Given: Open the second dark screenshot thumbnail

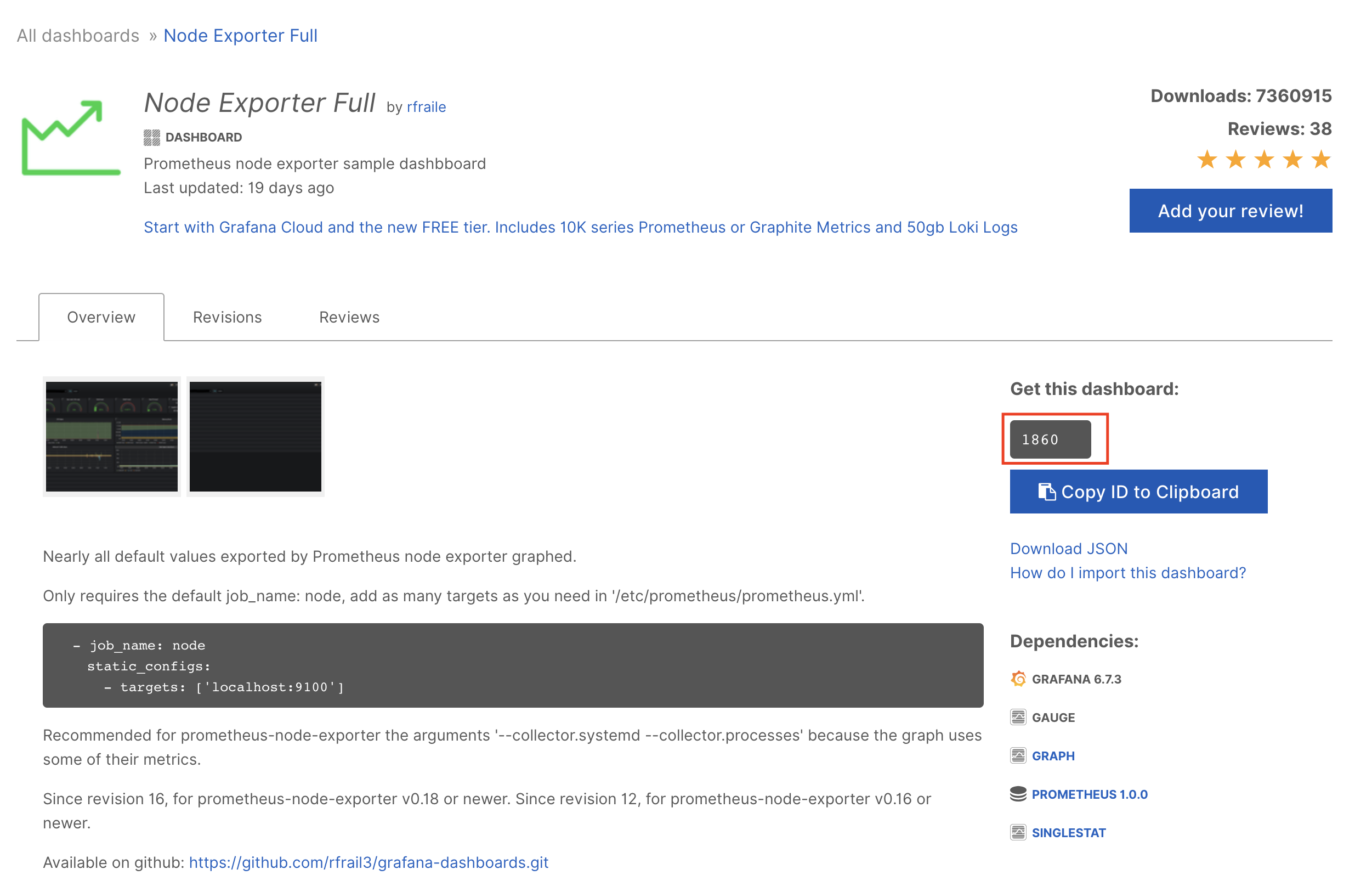Looking at the screenshot, I should coord(256,437).
